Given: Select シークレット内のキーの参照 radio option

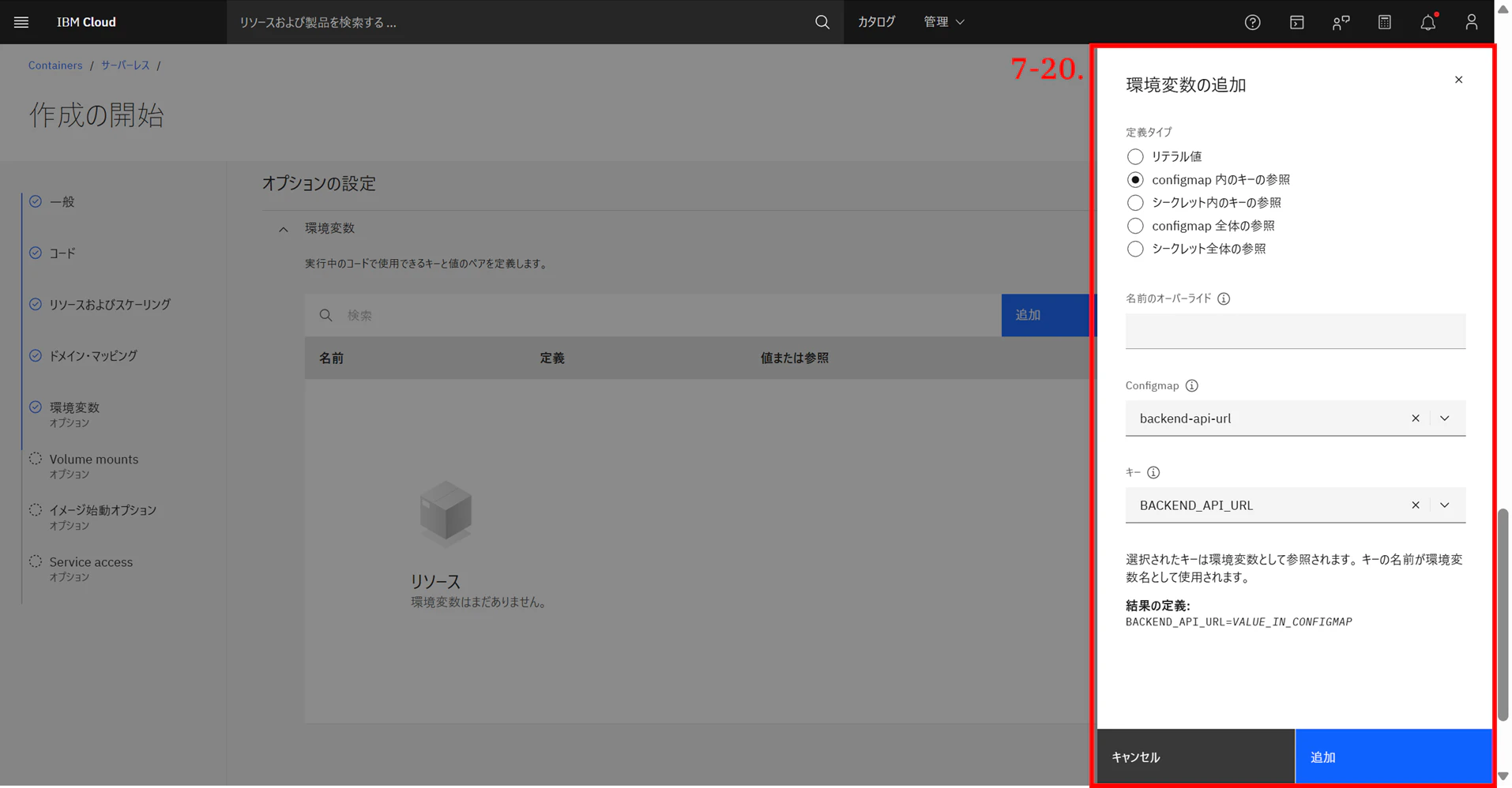Looking at the screenshot, I should tap(1134, 203).
